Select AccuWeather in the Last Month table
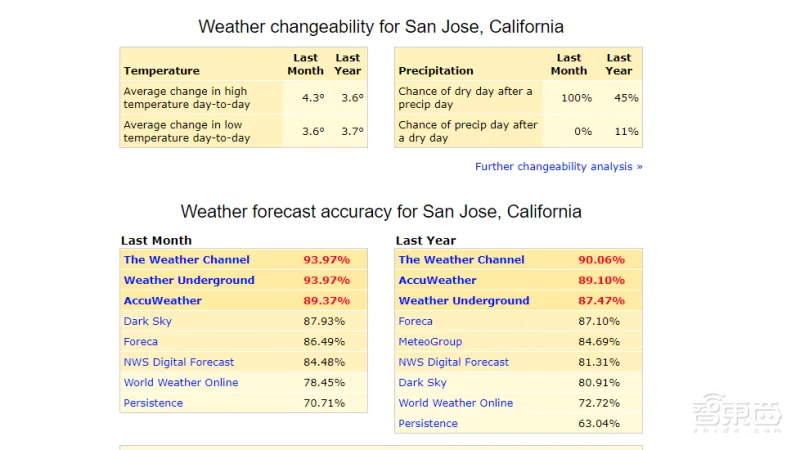 162,300
